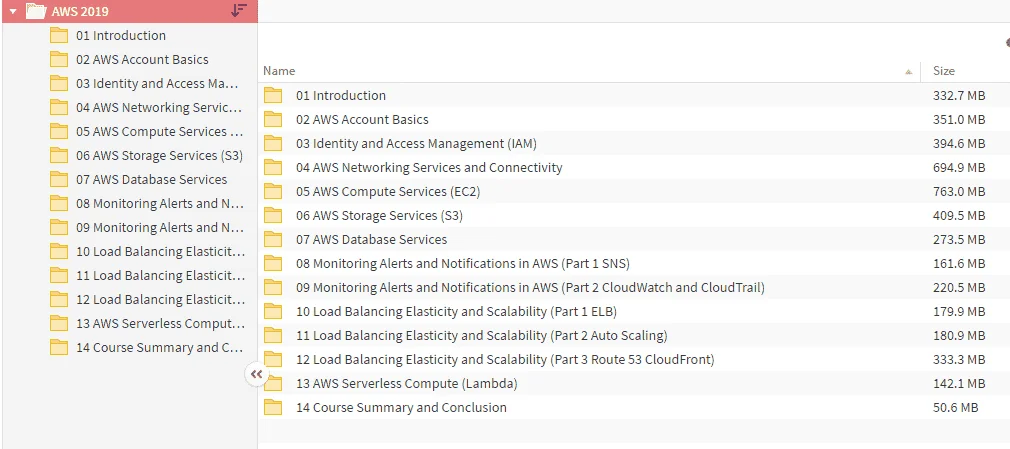Select the 09 Monitoring Alerts sidebar folder

coord(160,227)
